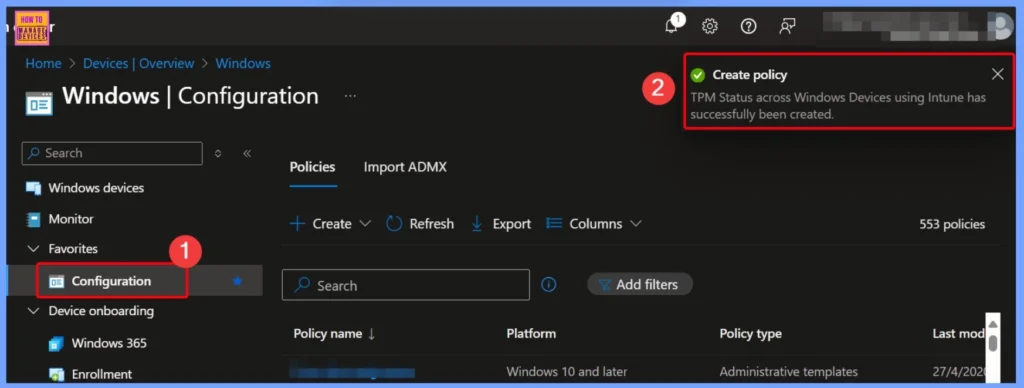Toggle sidebar expand/collapse arrows icon

(218, 154)
